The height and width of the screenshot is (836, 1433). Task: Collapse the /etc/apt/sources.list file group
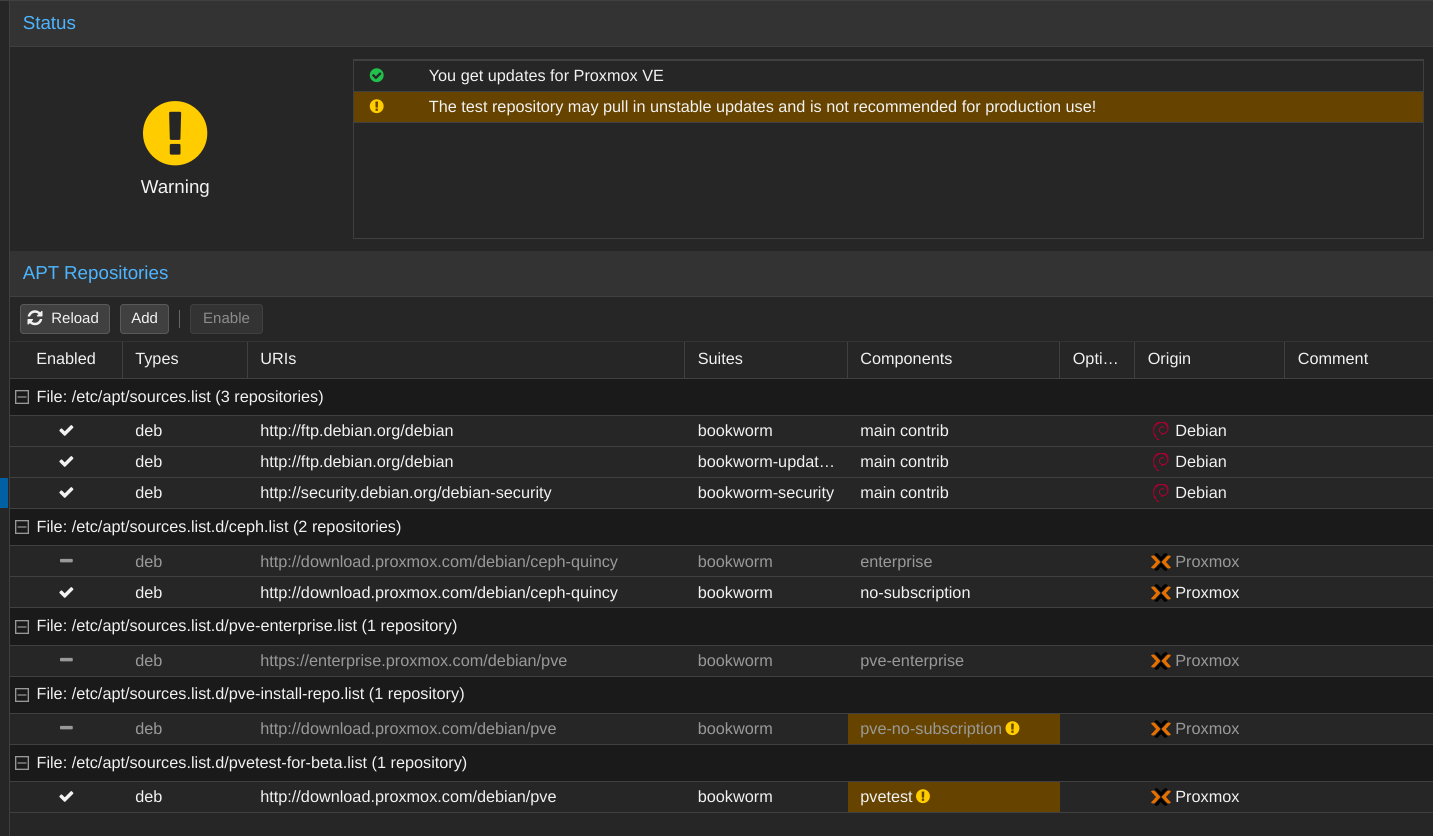pyautogui.click(x=21, y=396)
